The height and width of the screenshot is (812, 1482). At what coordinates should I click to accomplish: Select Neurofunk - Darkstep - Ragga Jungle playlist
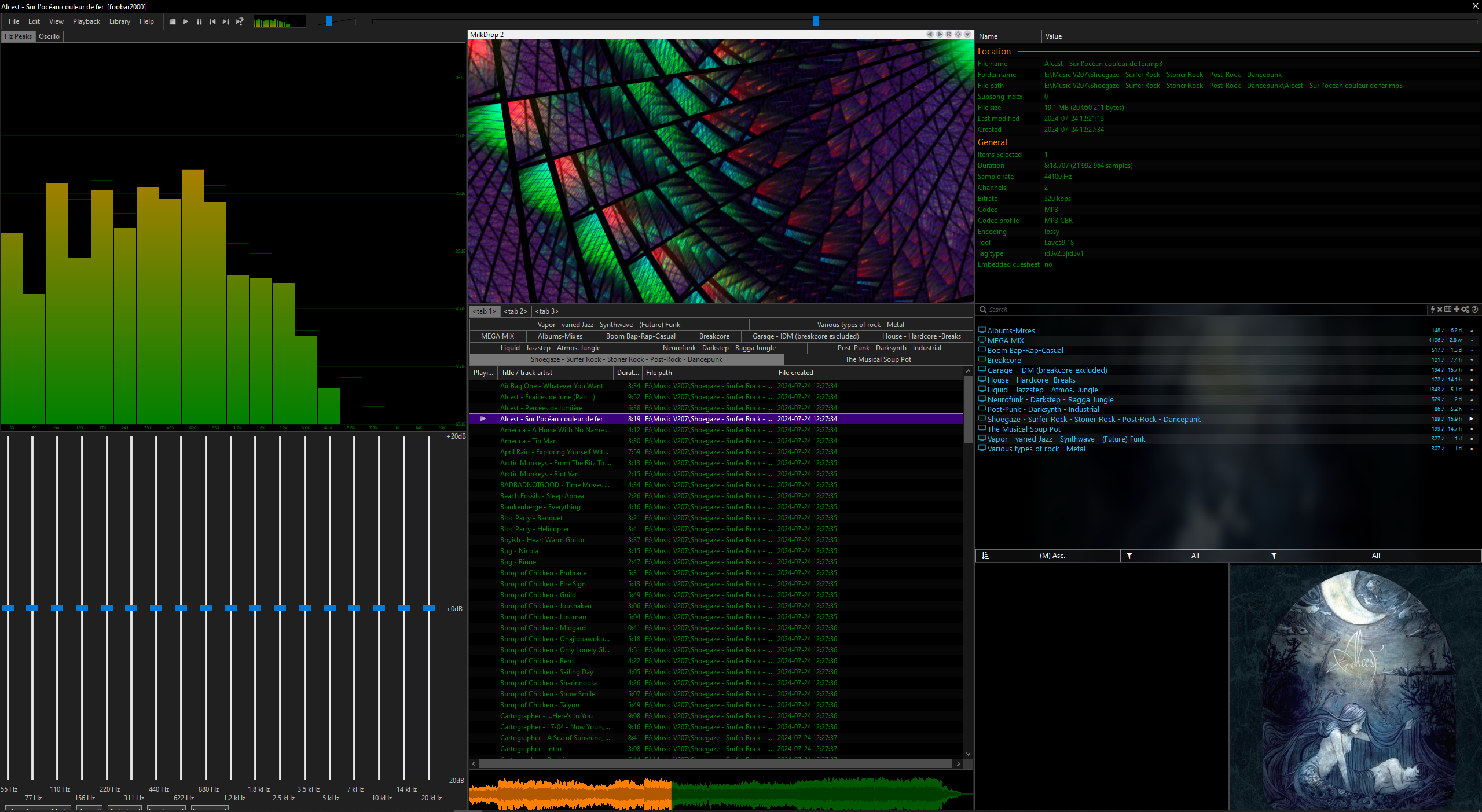(x=1050, y=400)
